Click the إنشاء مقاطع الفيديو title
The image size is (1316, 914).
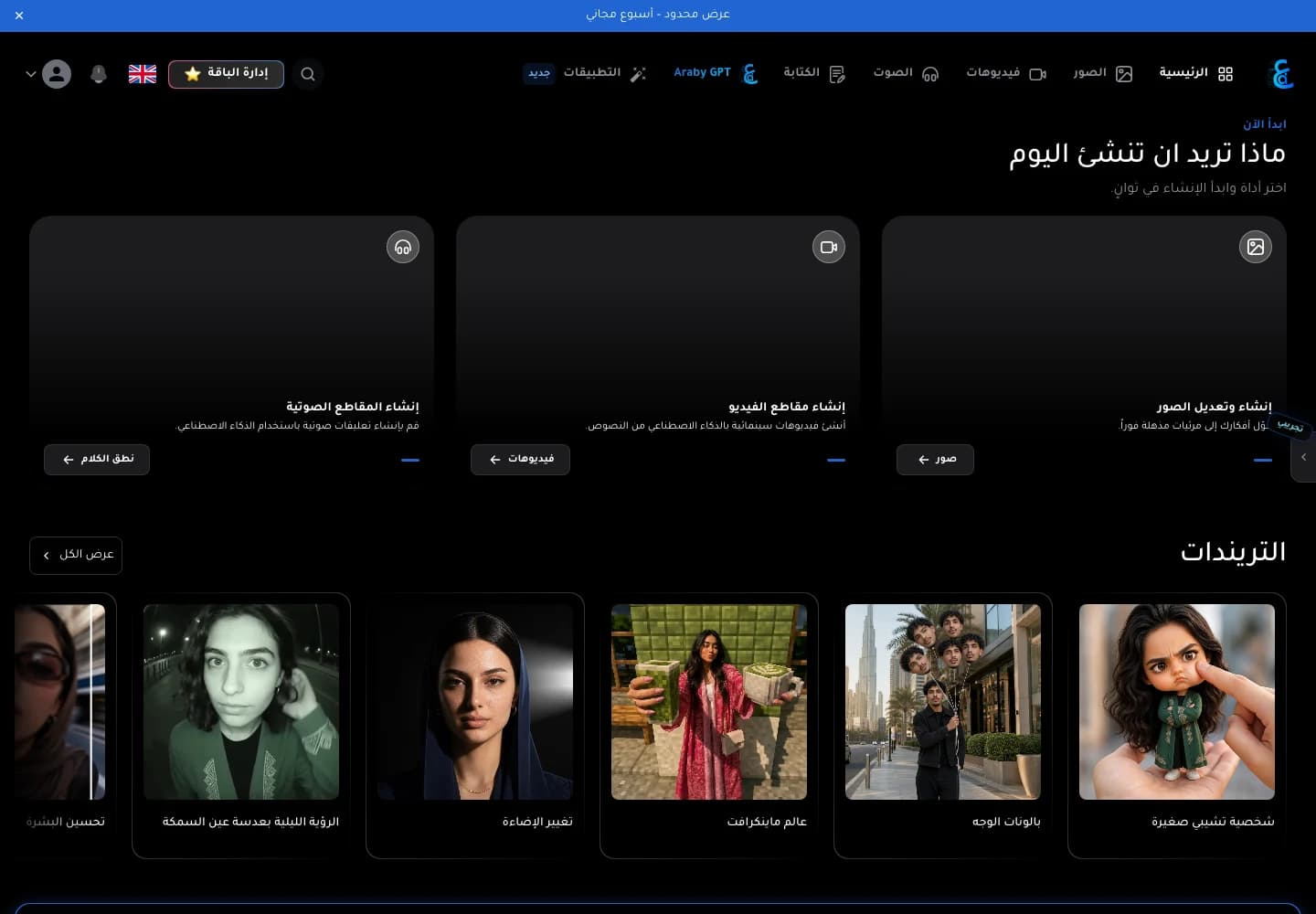click(x=787, y=407)
